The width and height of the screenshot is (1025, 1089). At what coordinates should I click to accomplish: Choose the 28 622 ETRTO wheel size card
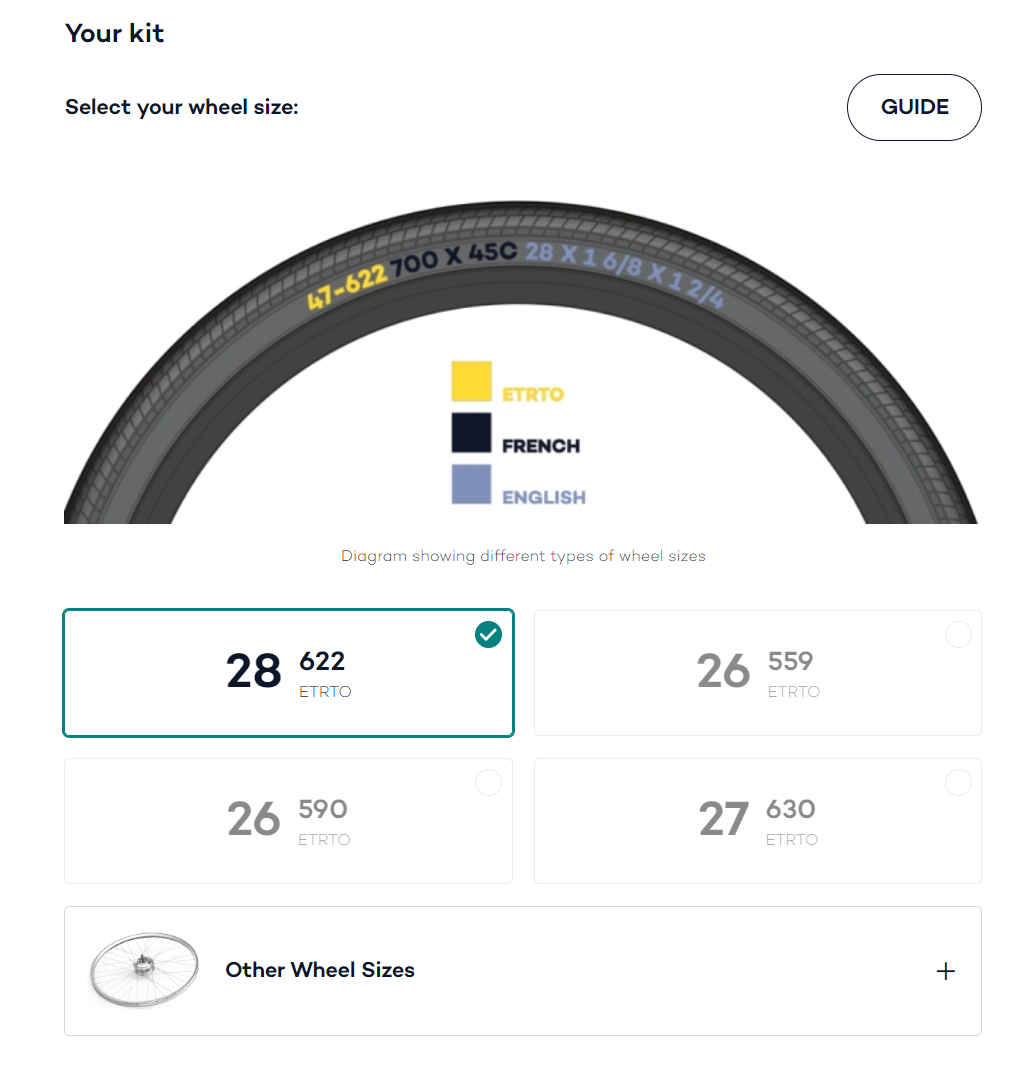pos(288,673)
